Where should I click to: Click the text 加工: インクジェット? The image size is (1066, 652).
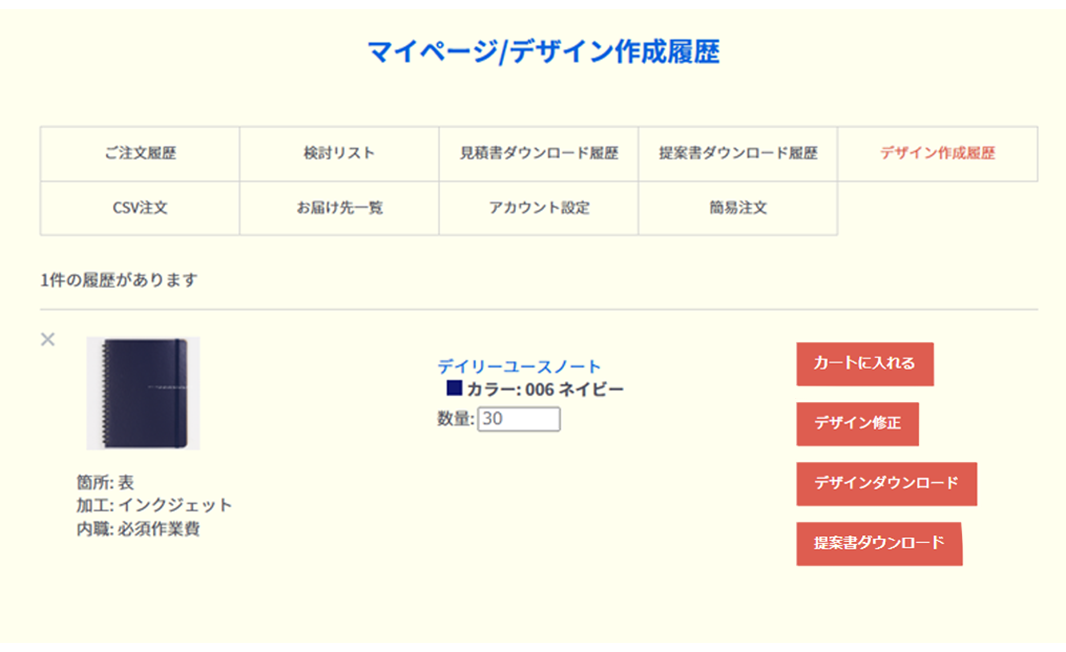tap(154, 505)
